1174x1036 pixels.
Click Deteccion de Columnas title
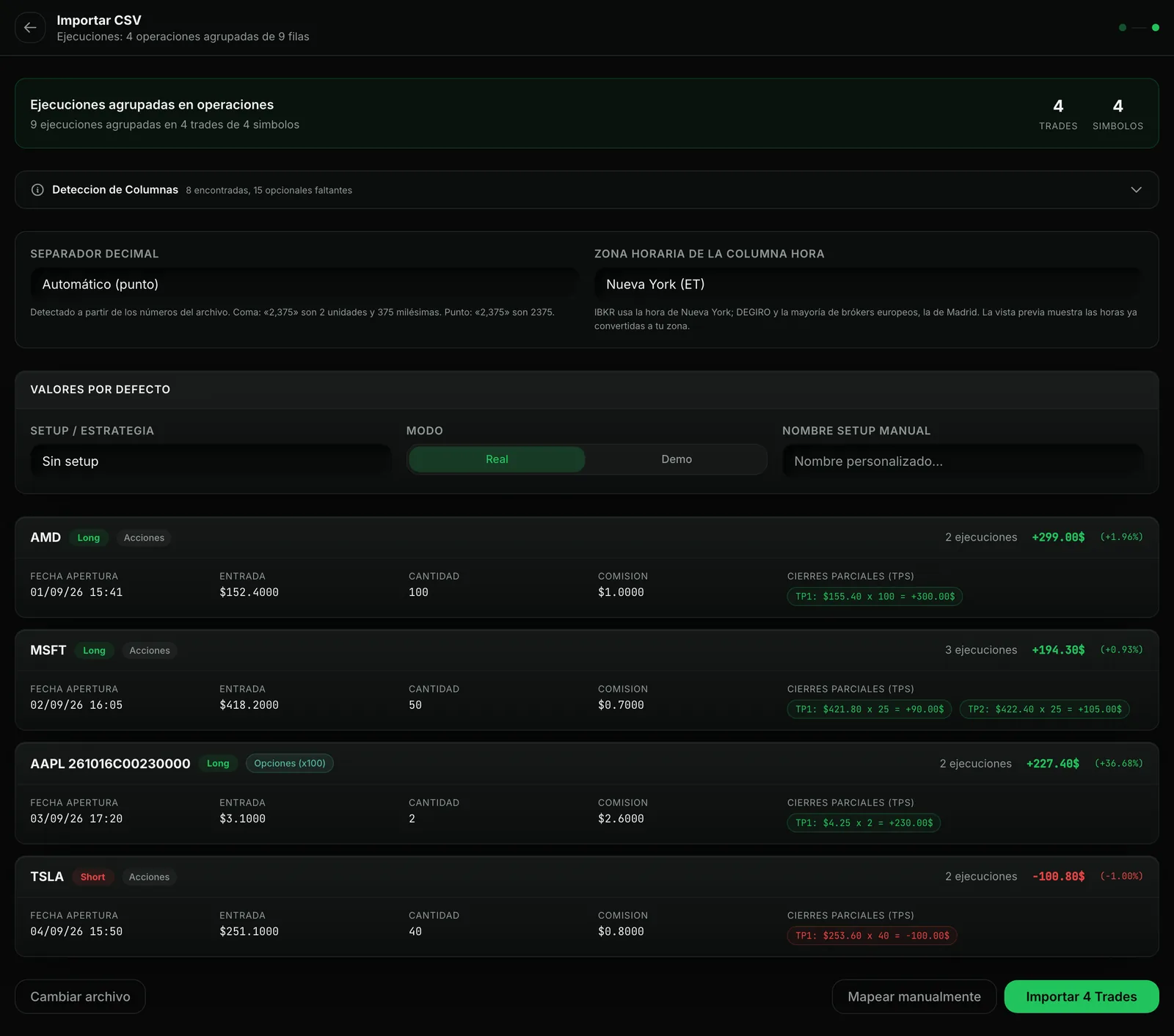pos(115,190)
